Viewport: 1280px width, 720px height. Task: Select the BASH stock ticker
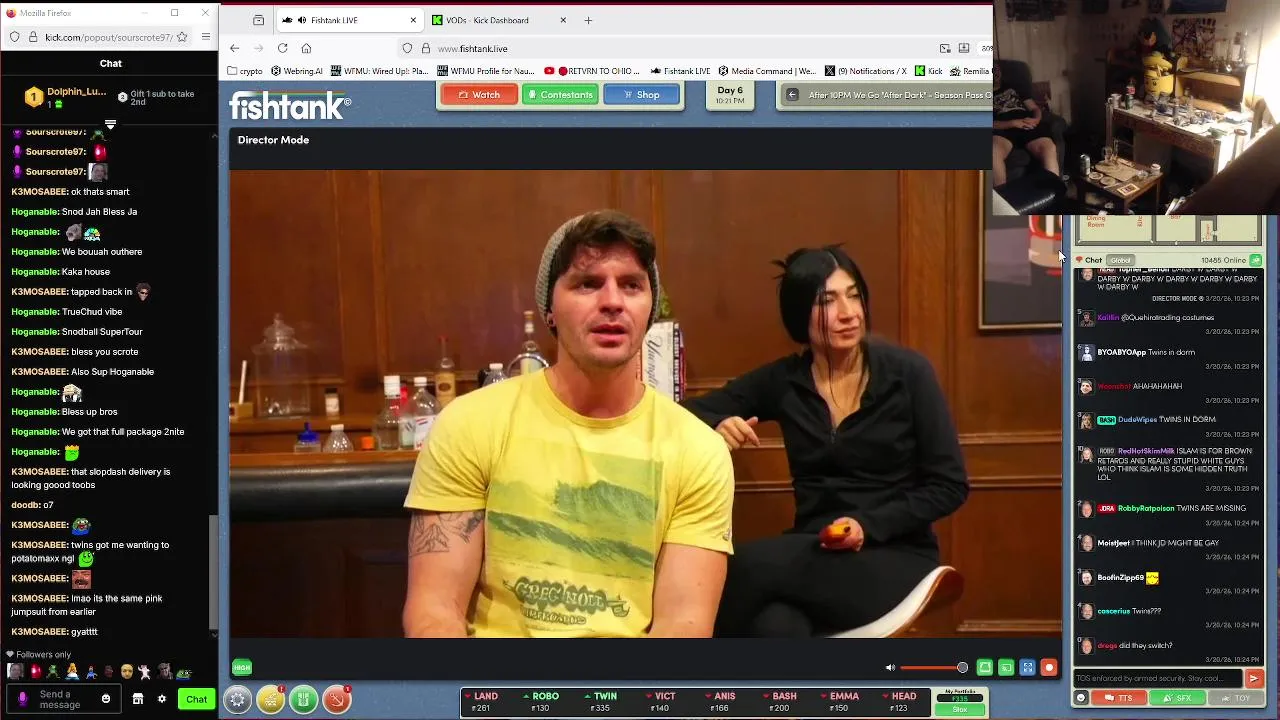tap(779, 702)
